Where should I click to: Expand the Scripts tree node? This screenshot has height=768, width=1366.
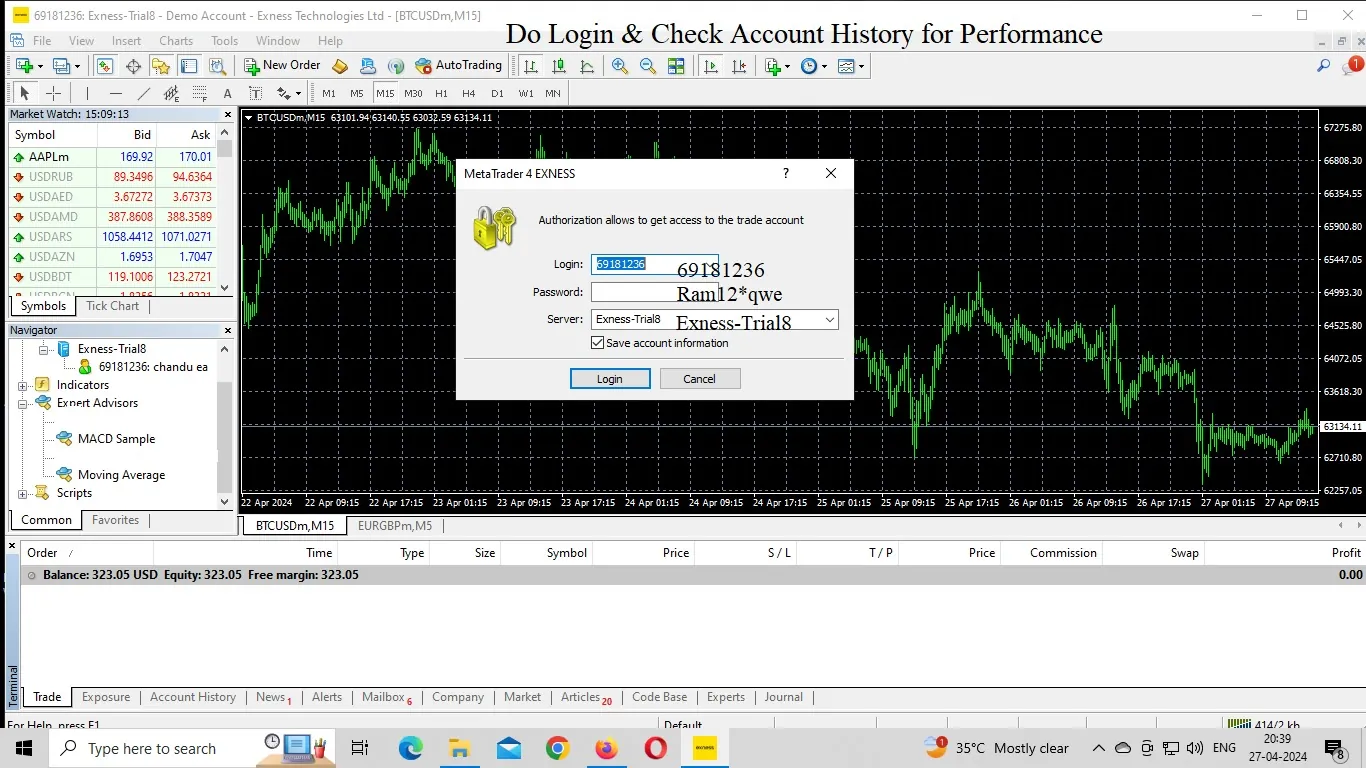point(23,493)
